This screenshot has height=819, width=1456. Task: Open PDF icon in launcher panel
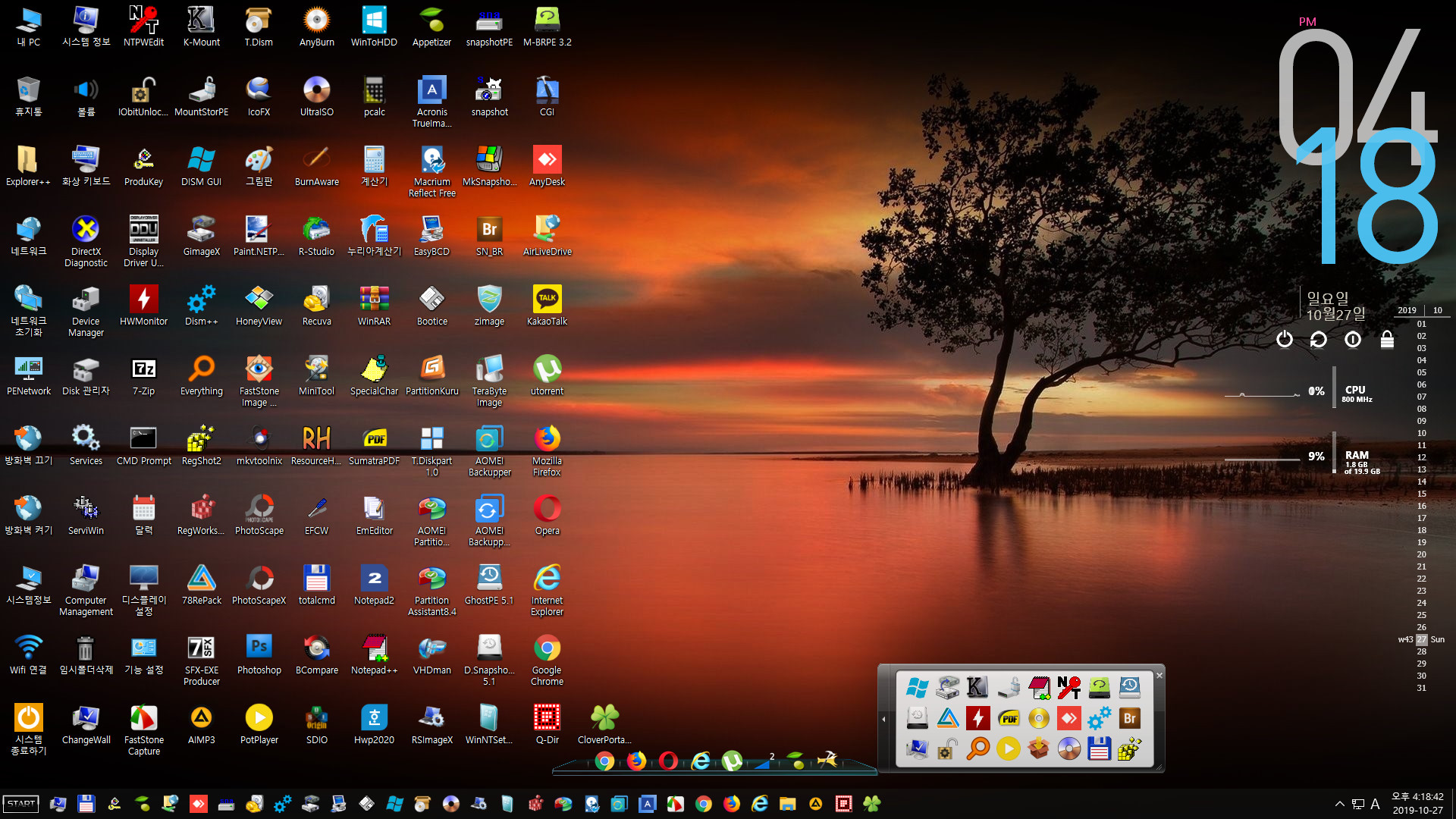pos(1008,718)
